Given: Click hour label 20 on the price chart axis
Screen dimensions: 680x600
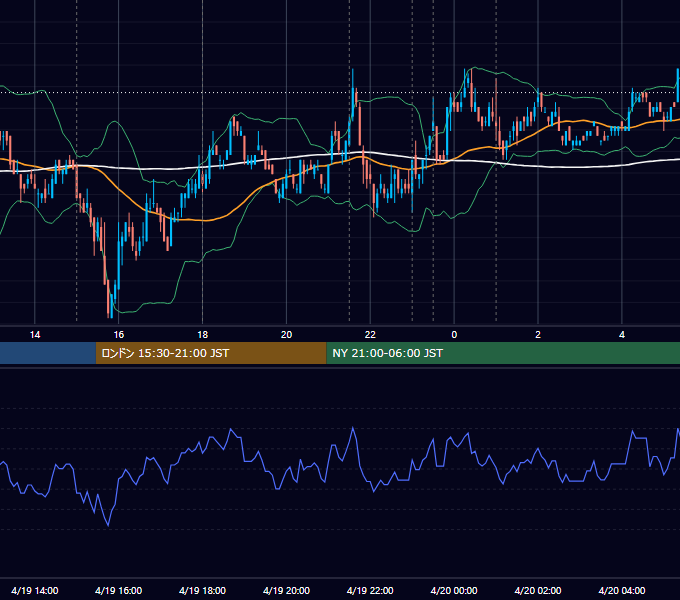Looking at the screenshot, I should (x=286, y=335).
